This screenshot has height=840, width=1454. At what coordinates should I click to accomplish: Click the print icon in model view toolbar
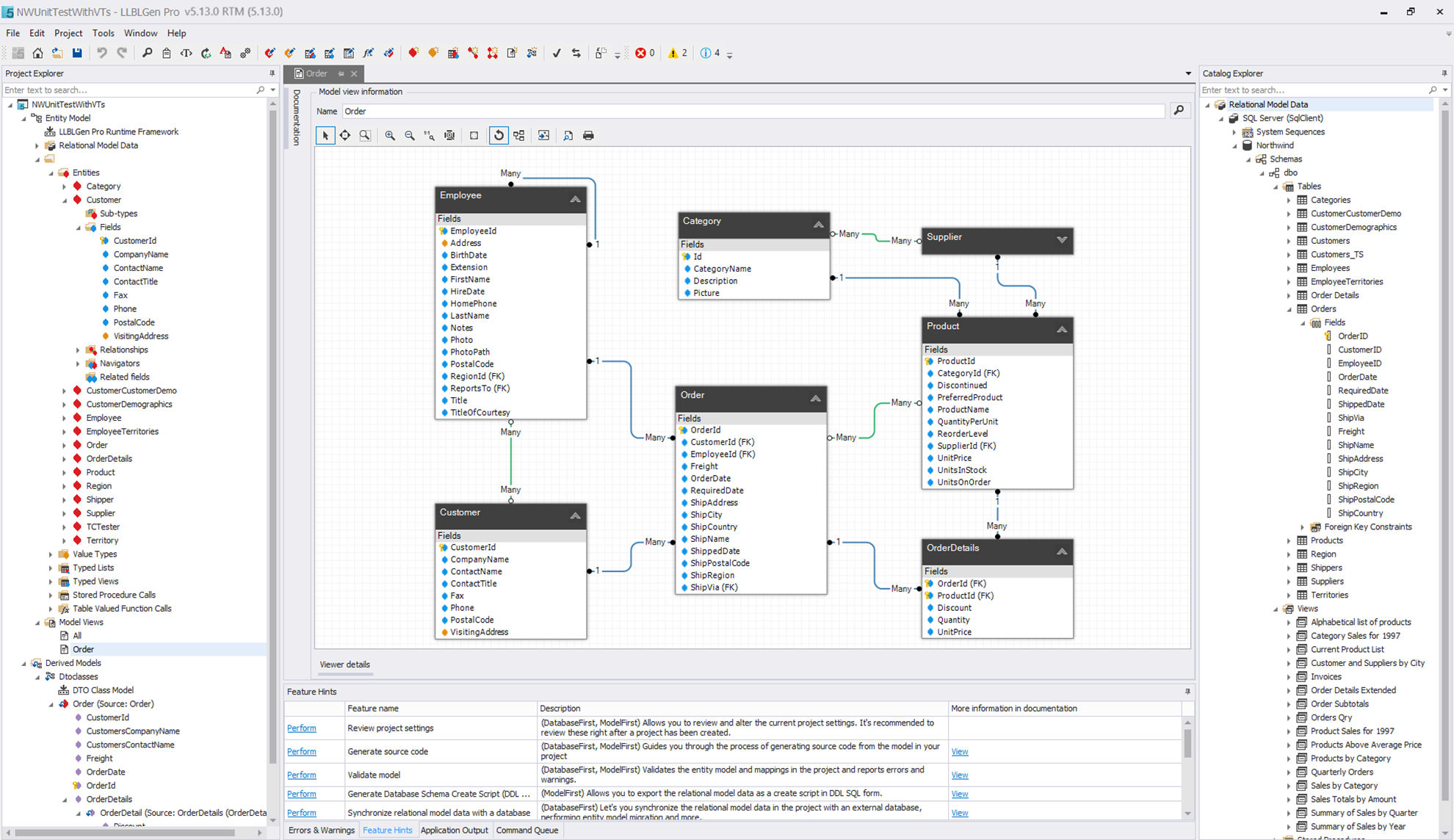[x=588, y=135]
